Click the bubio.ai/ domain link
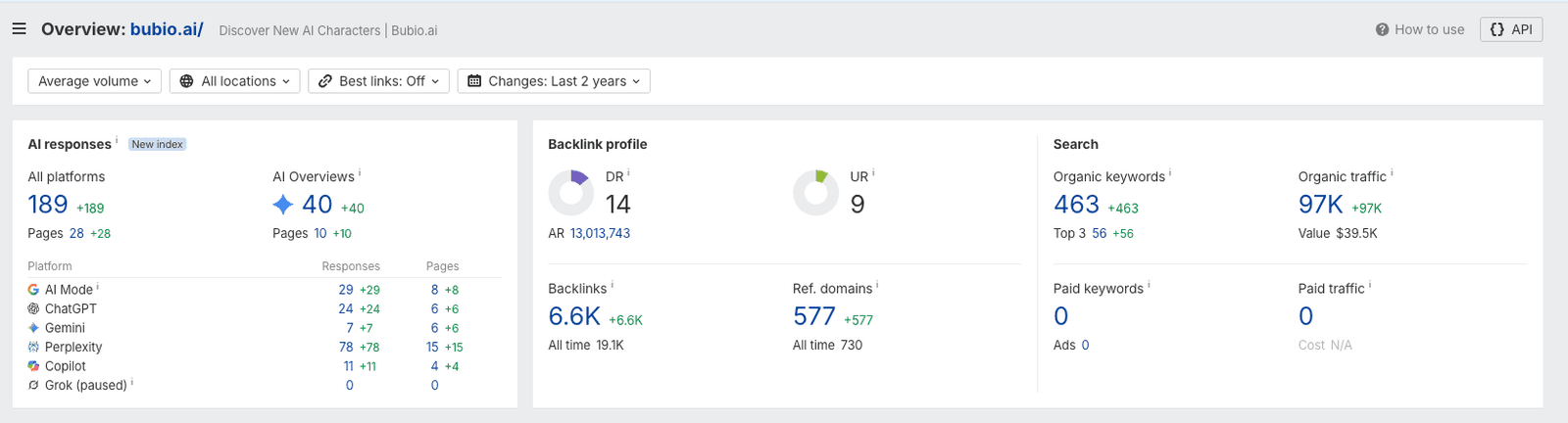The image size is (1568, 423). (x=167, y=29)
